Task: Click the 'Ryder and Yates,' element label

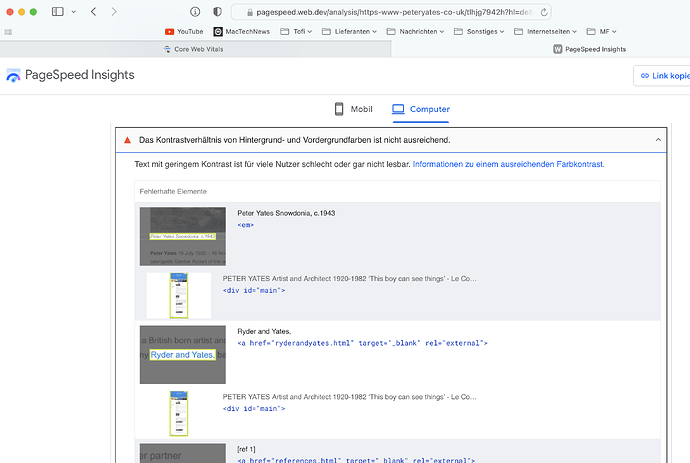Action: [x=264, y=331]
